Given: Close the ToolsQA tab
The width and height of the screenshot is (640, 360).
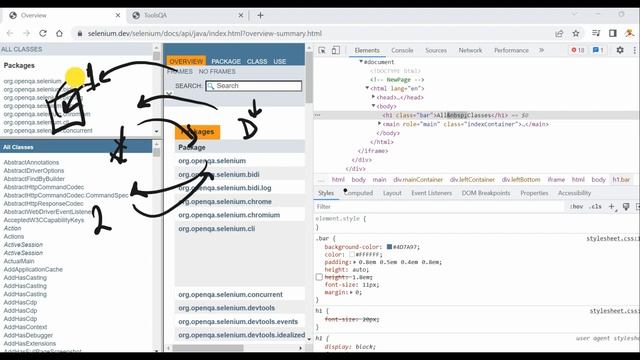Looking at the screenshot, I should point(241,15).
